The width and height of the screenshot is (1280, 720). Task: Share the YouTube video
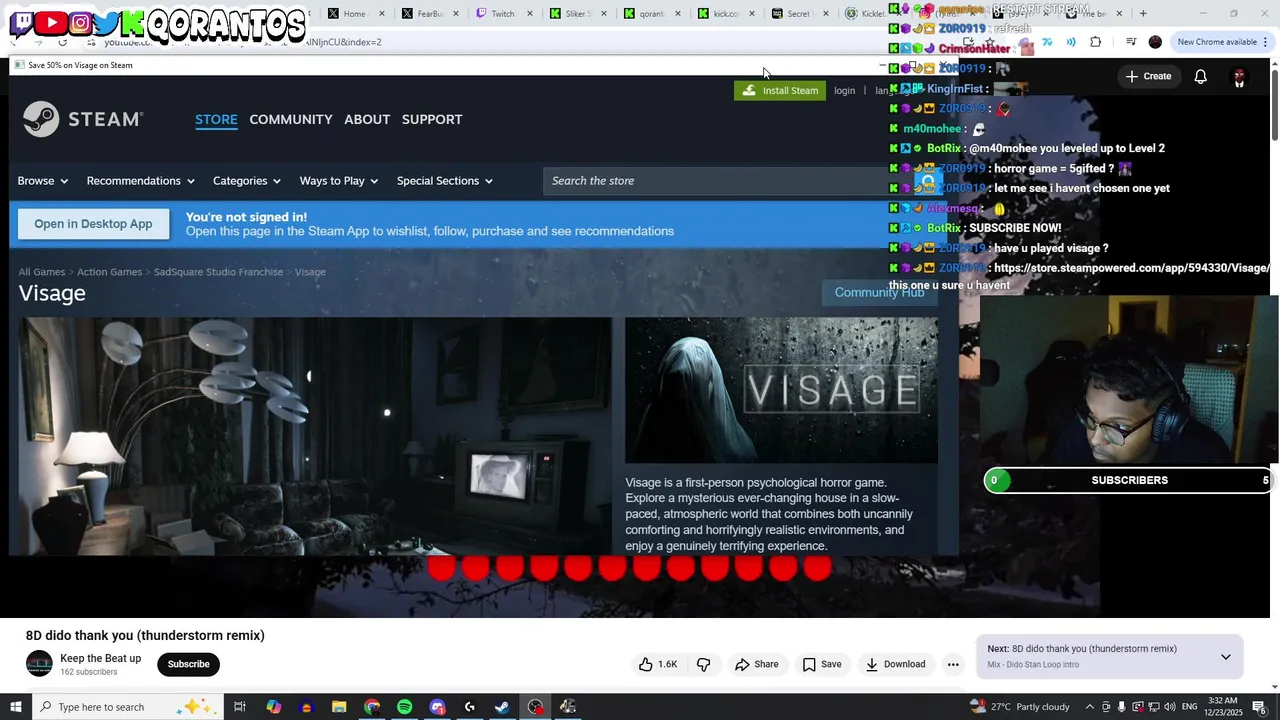coord(756,664)
